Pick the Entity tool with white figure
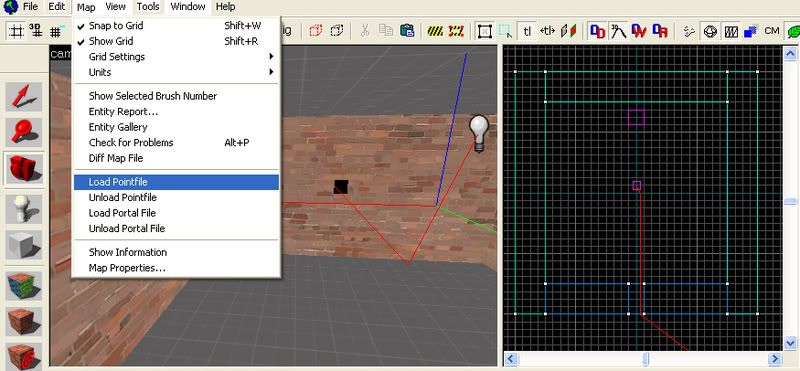The width and height of the screenshot is (800, 371). pyautogui.click(x=23, y=209)
